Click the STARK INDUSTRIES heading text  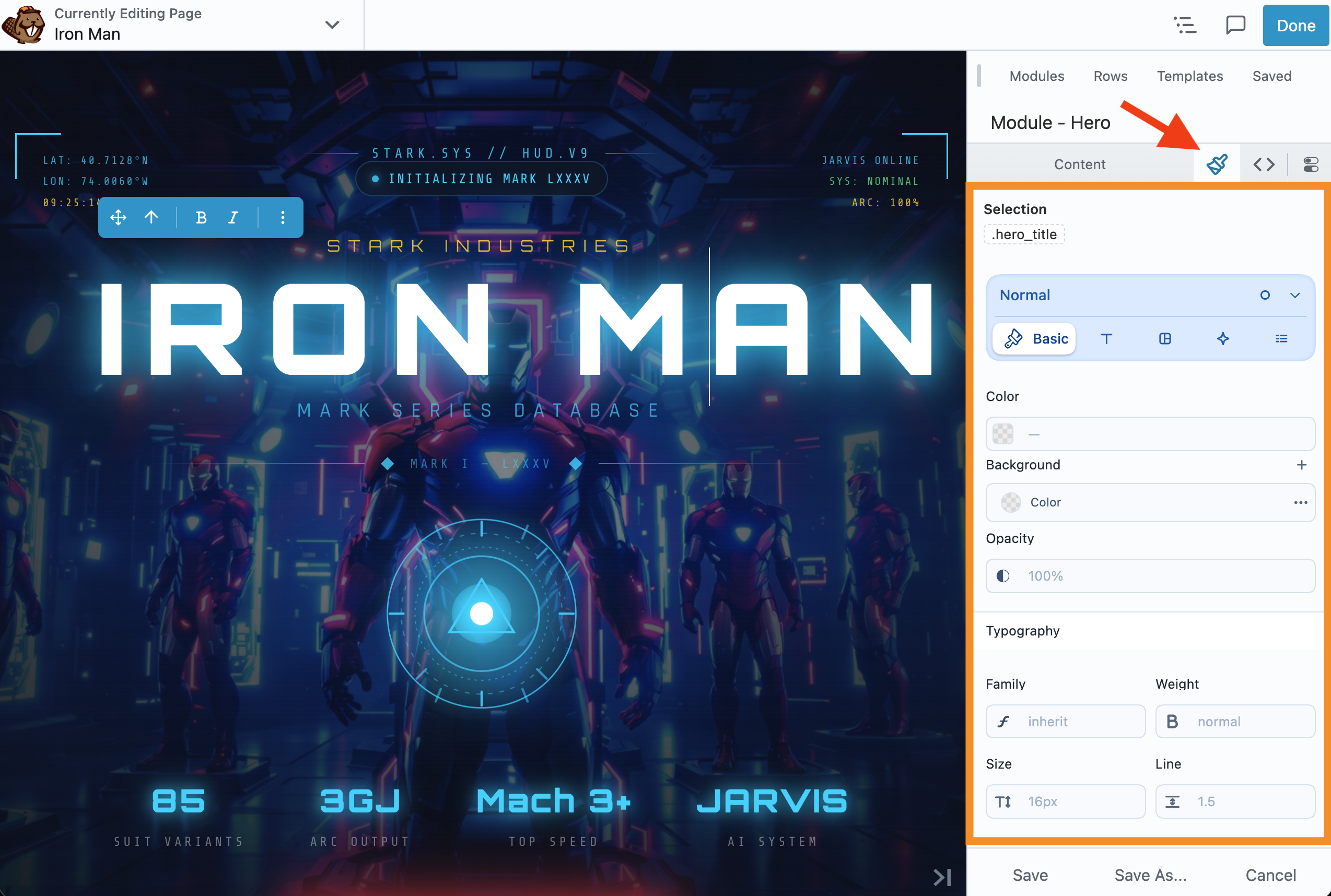pos(478,246)
